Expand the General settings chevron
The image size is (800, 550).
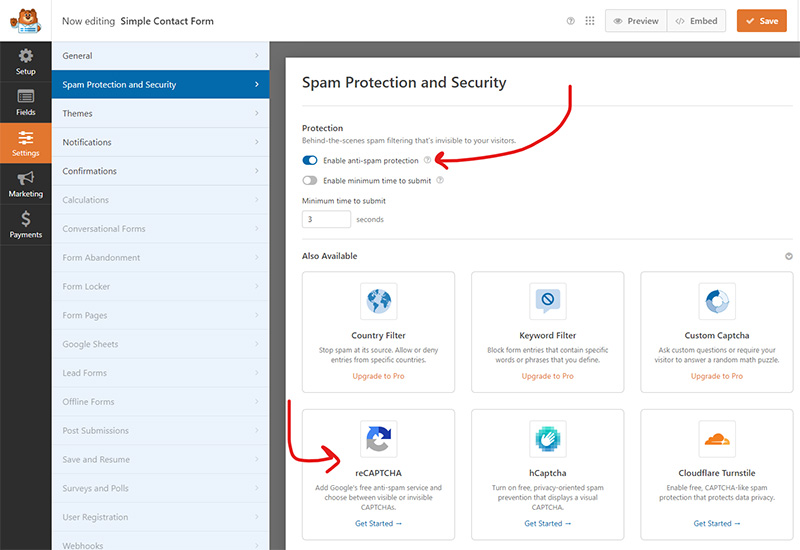[257, 56]
